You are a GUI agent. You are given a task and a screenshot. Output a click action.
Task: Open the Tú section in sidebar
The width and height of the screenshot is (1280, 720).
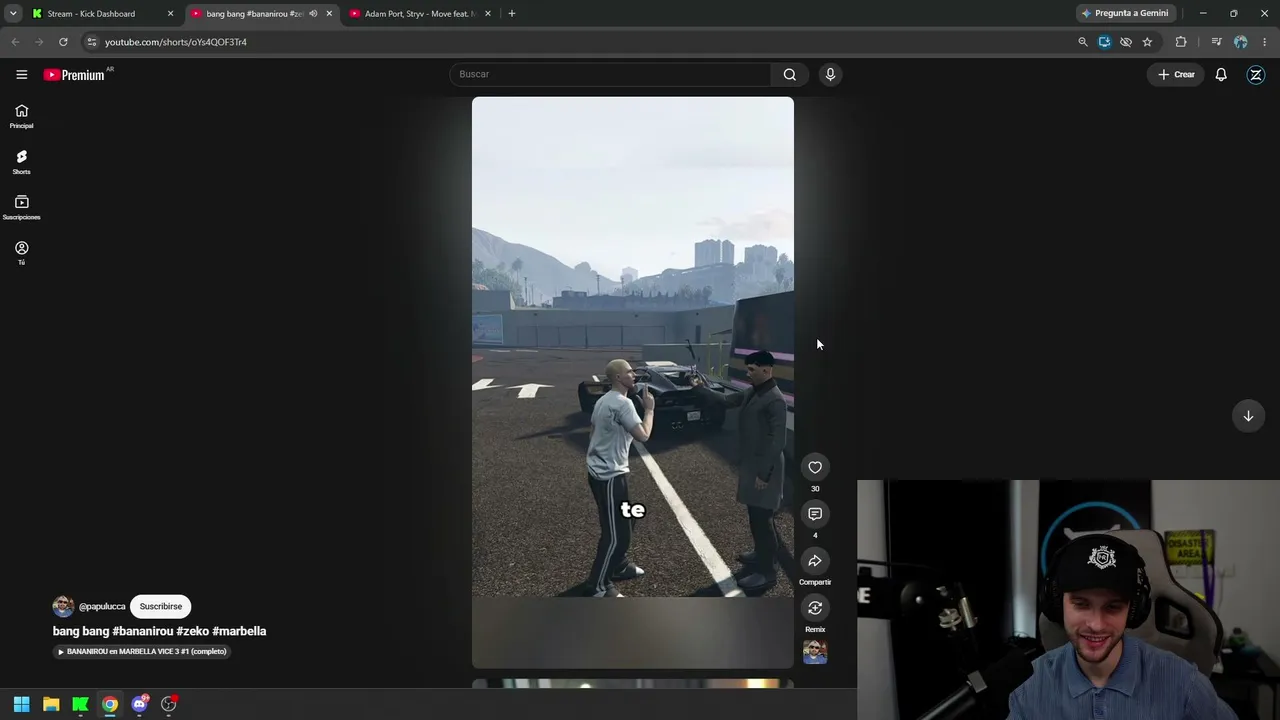pos(21,253)
